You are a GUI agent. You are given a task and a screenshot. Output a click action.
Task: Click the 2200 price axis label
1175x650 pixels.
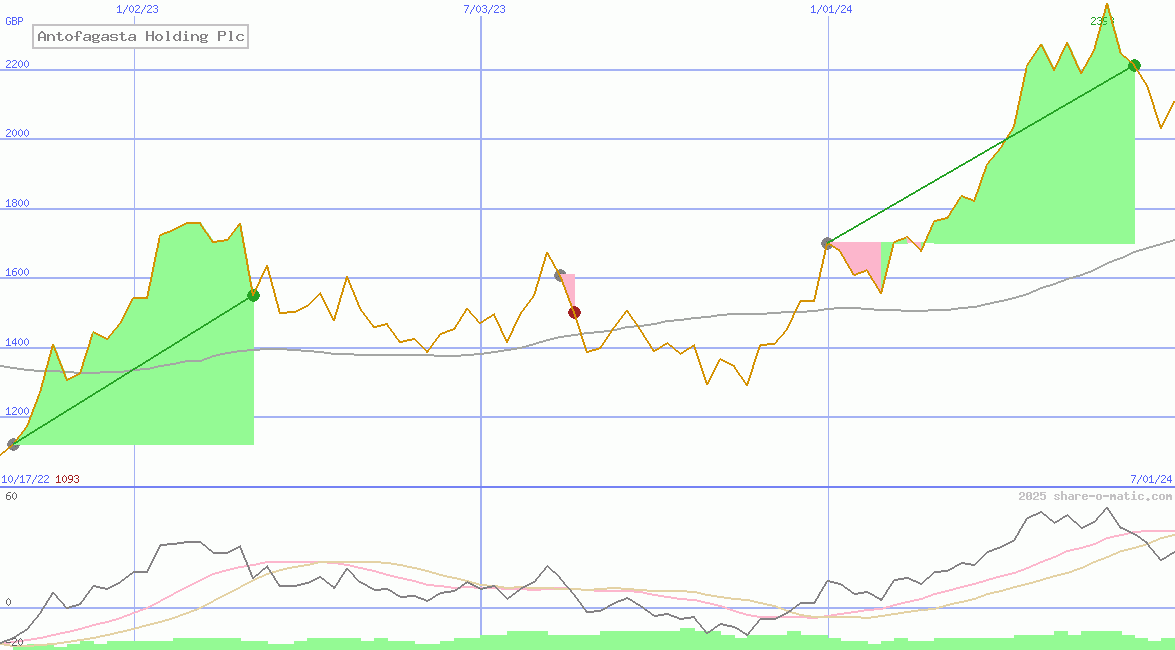pos(17,64)
